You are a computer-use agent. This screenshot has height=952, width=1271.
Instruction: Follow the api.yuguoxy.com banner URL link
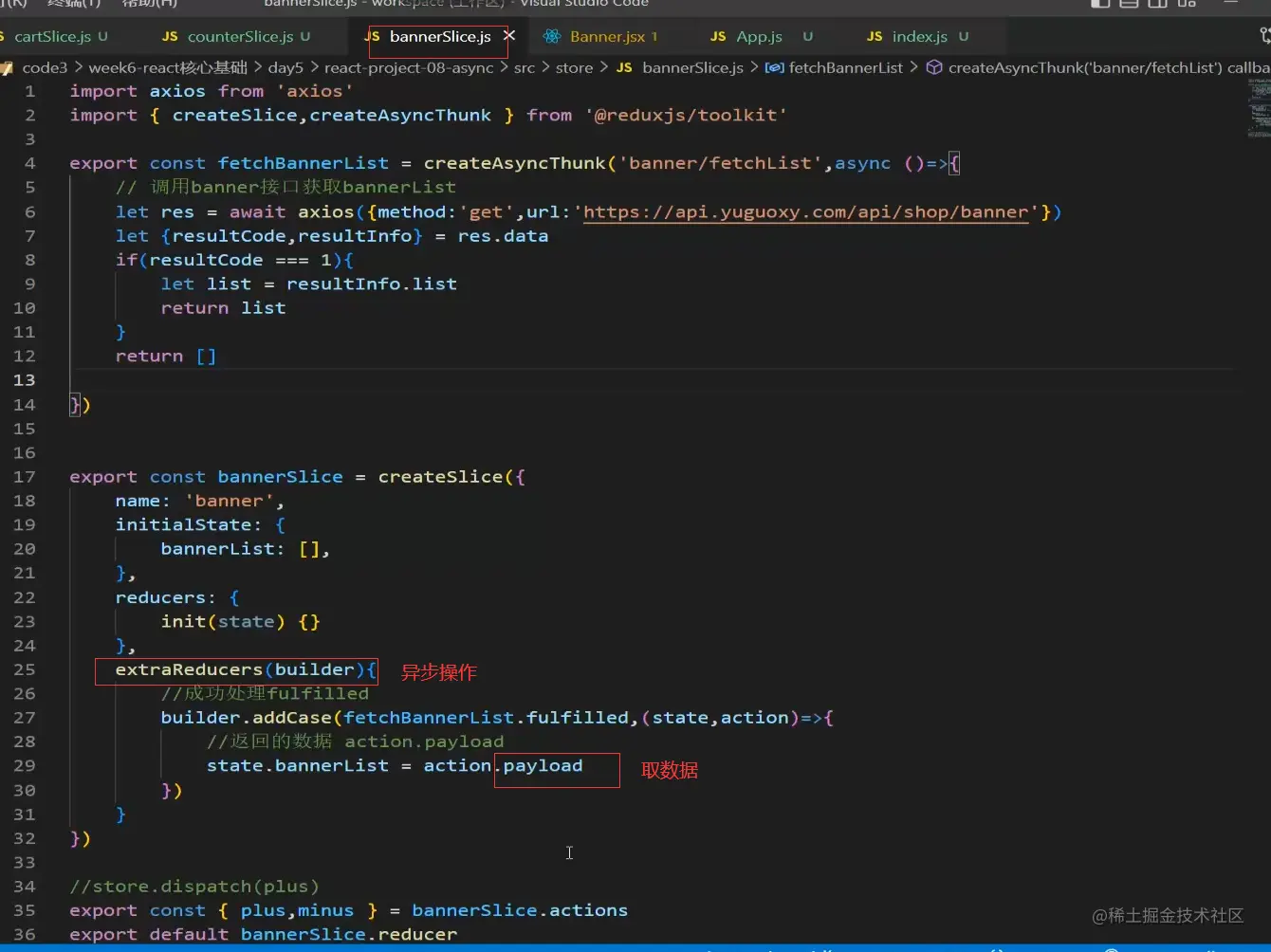point(806,211)
